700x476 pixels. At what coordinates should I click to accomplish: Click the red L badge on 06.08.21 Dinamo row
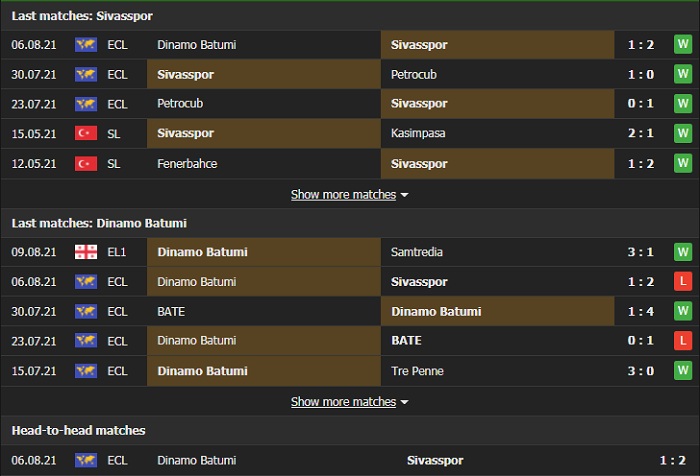(x=682, y=282)
